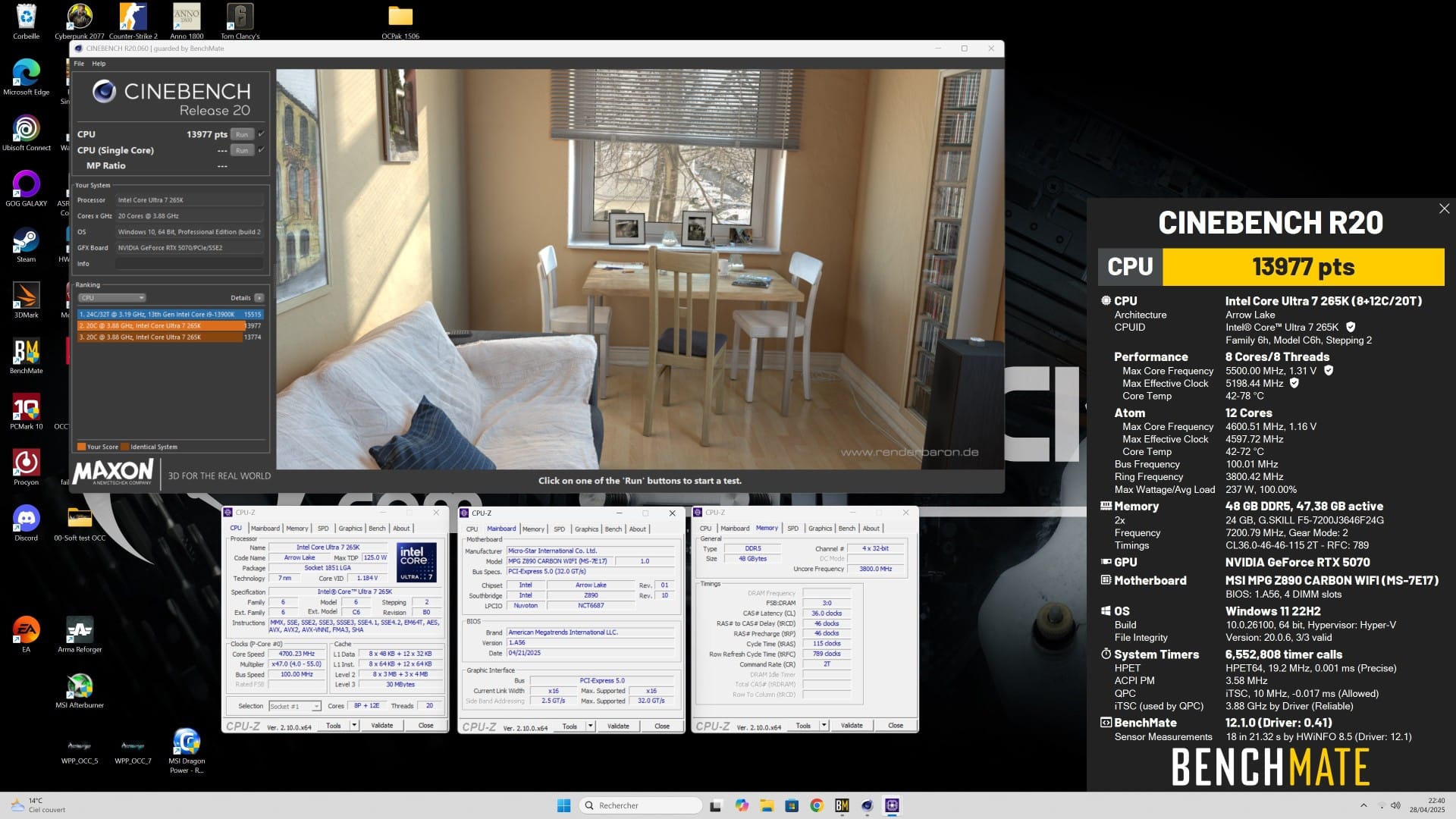Screen dimensions: 1456x819
Task: Run the CPU multi-core test in Cinebench
Action: coord(242,134)
